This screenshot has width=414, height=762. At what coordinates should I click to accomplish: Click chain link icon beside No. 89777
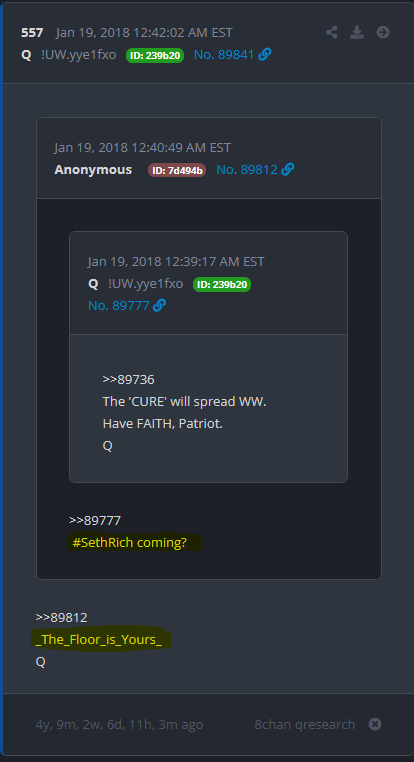click(x=159, y=306)
